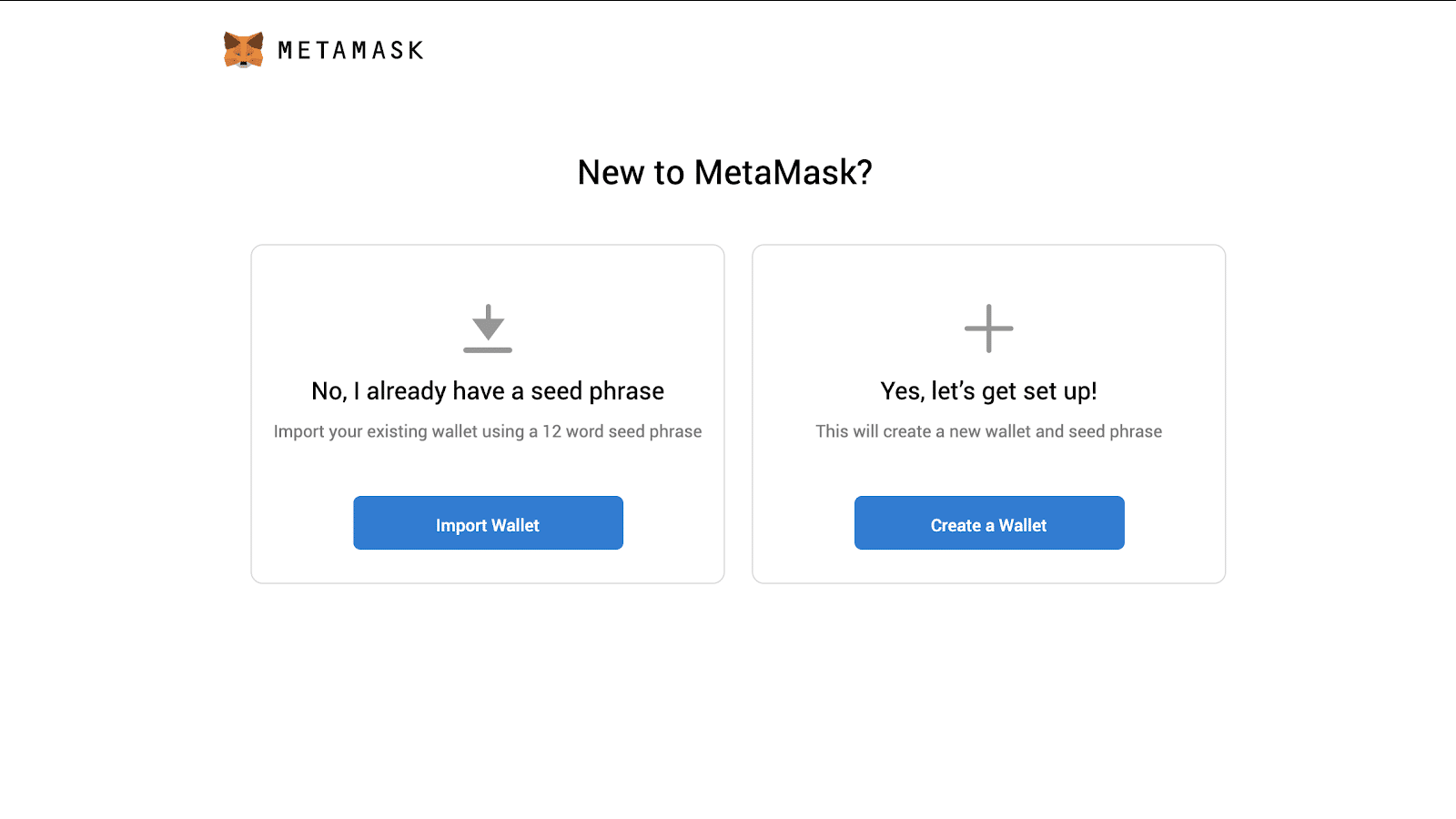Click the Create a Wallet button
The width and height of the screenshot is (1456, 819).
(989, 522)
